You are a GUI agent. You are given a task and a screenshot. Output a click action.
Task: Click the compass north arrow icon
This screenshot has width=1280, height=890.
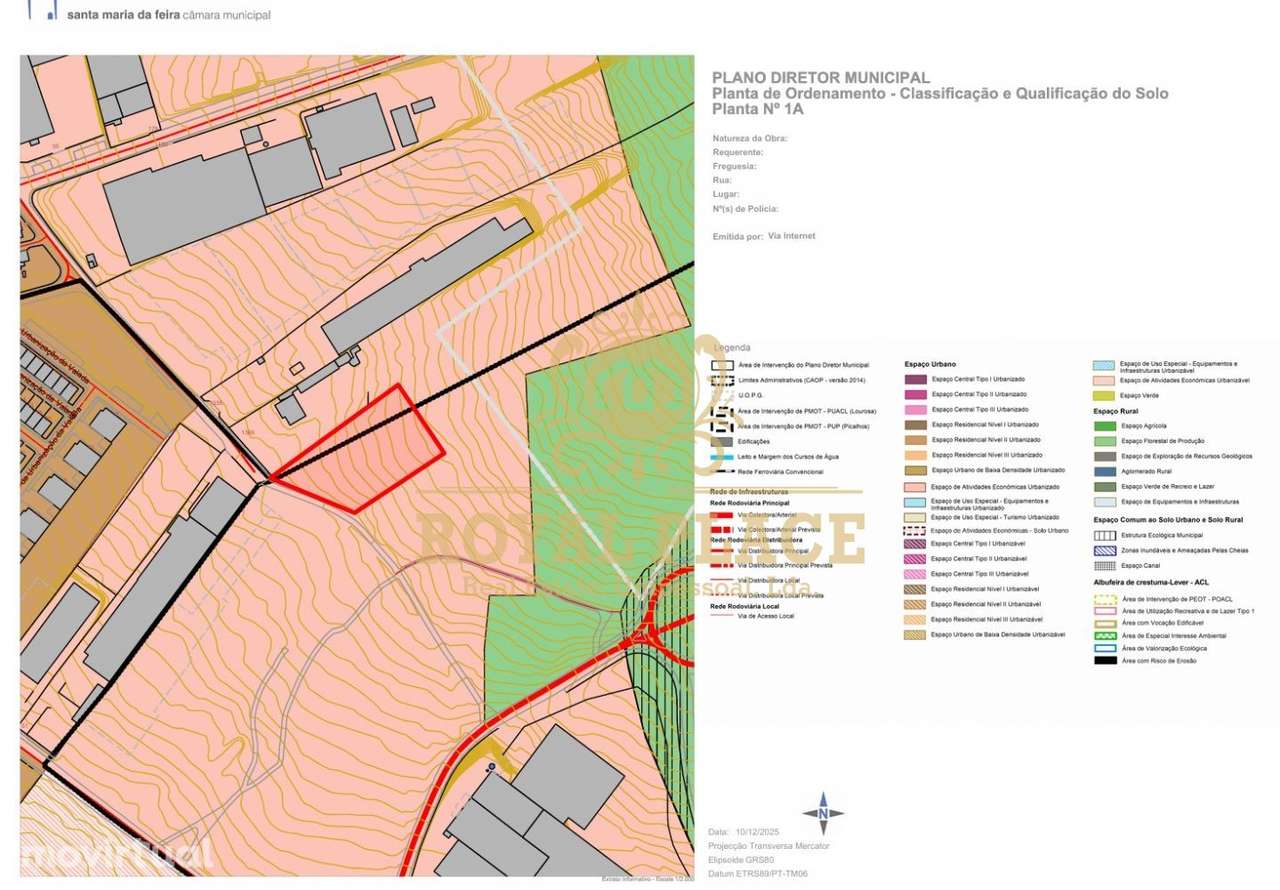click(x=822, y=814)
